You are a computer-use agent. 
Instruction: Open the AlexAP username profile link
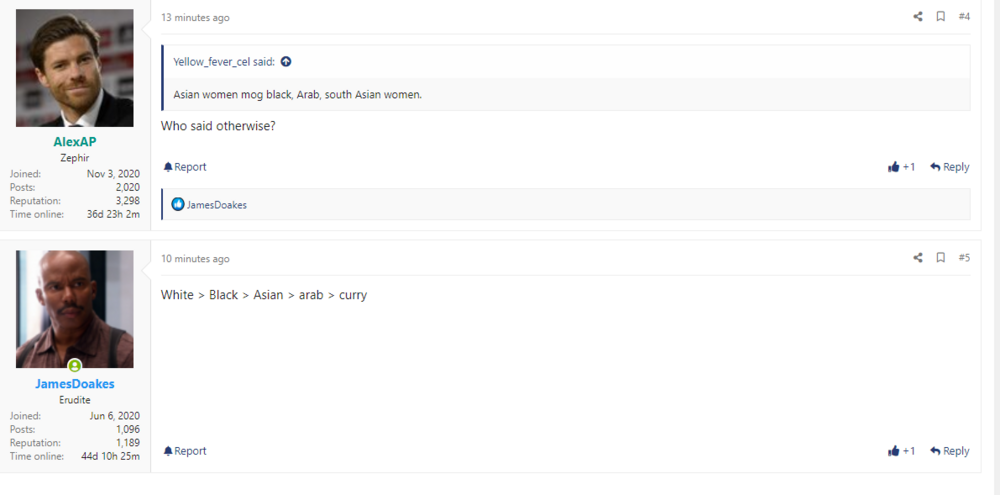tap(75, 142)
